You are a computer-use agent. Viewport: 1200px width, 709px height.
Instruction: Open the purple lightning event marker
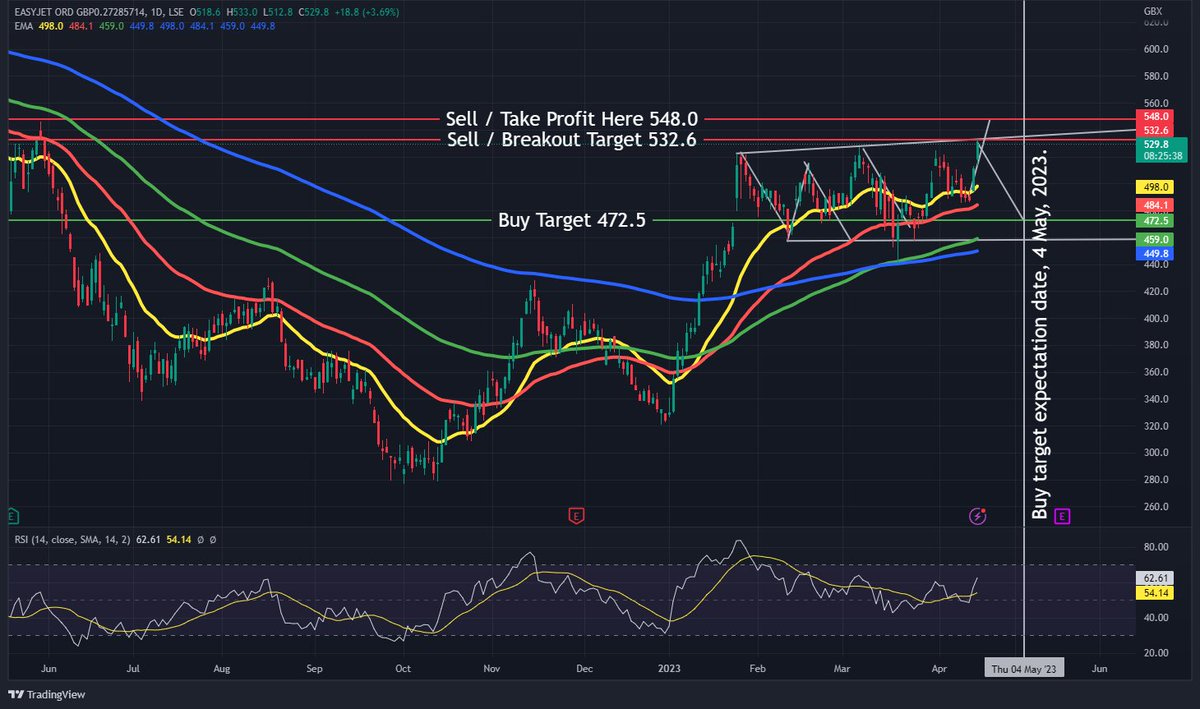pyautogui.click(x=979, y=516)
